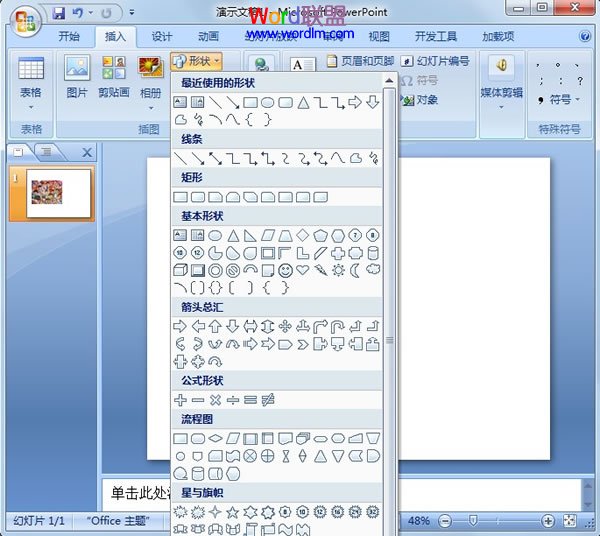Open the undo history dropdown arrow
Image resolution: width=600 pixels, height=536 pixels.
pyautogui.click(x=91, y=13)
